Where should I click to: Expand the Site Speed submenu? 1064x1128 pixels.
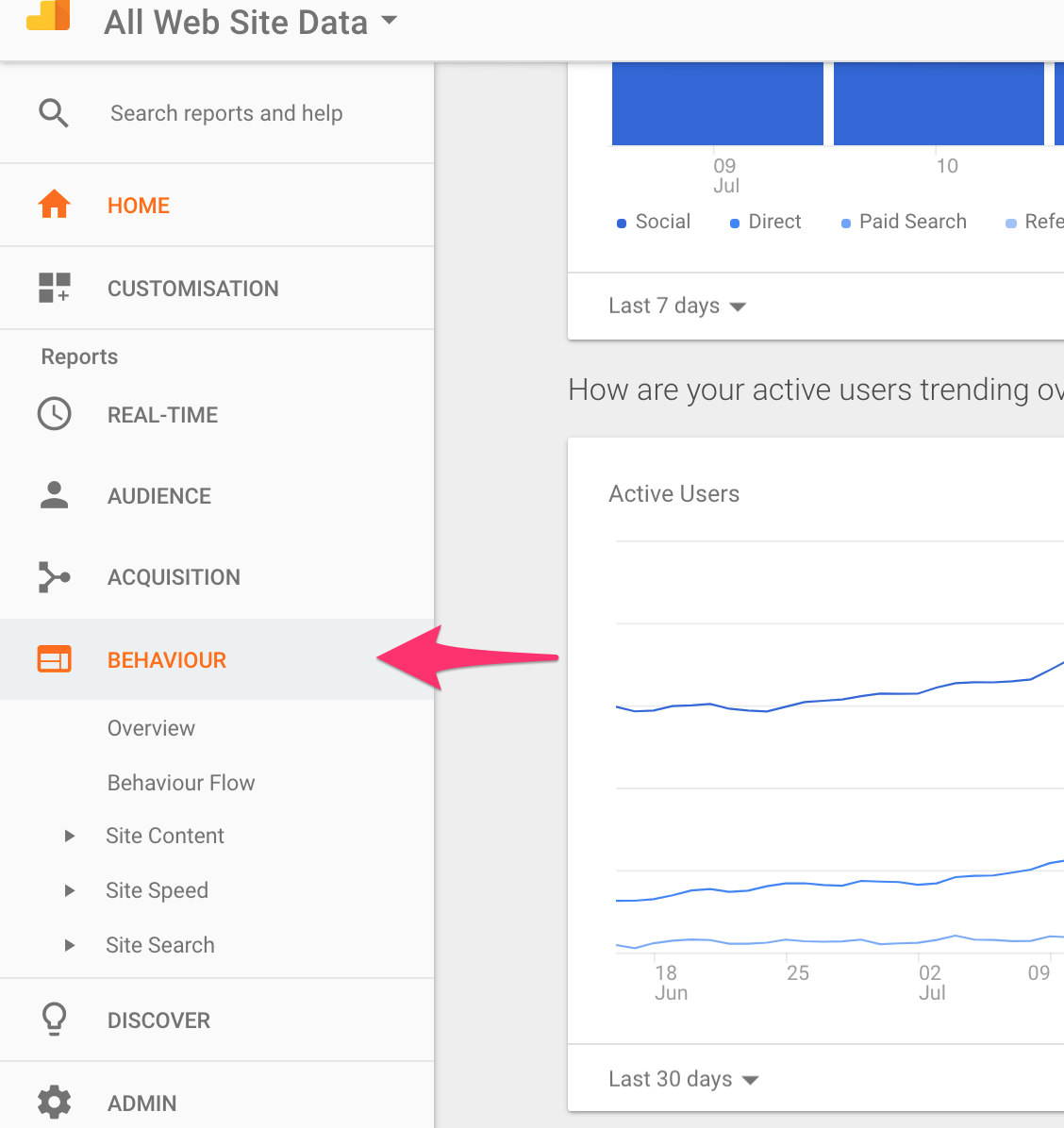(x=70, y=890)
